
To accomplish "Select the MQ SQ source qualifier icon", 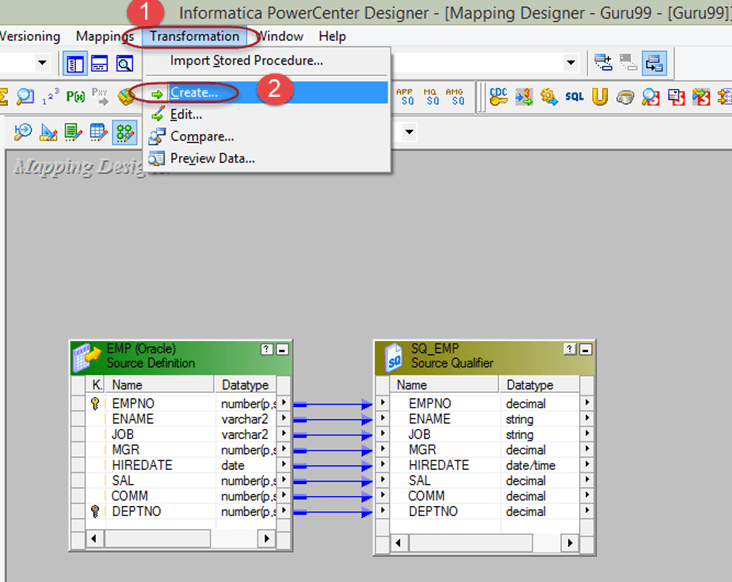I will 430,97.
